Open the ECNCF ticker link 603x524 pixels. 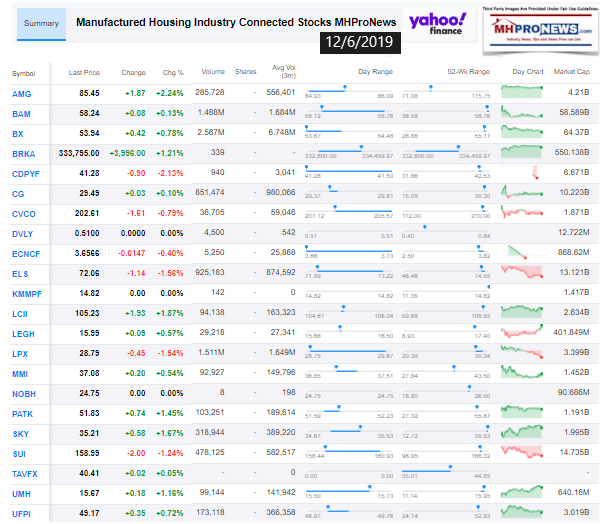pos(26,254)
